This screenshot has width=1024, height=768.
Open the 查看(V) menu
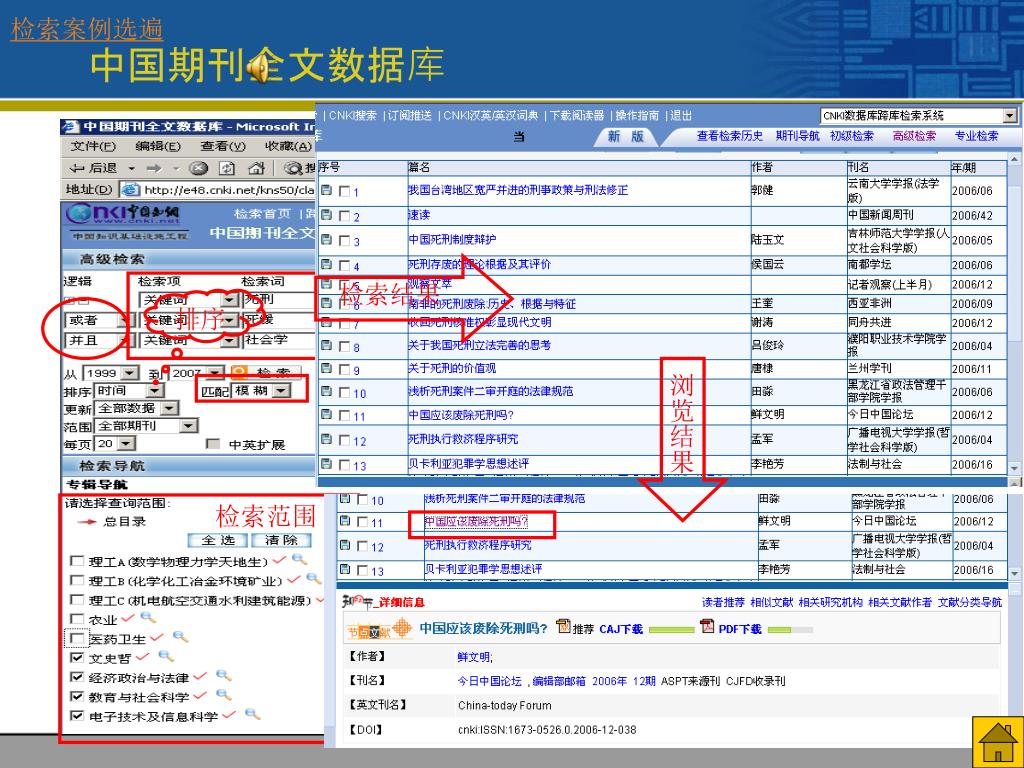pos(223,146)
